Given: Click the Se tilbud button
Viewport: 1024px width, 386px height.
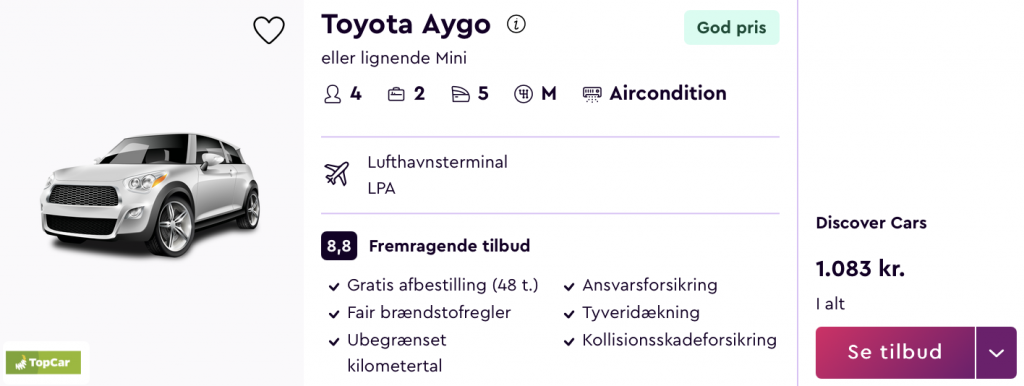Looking at the screenshot, I should [x=895, y=353].
